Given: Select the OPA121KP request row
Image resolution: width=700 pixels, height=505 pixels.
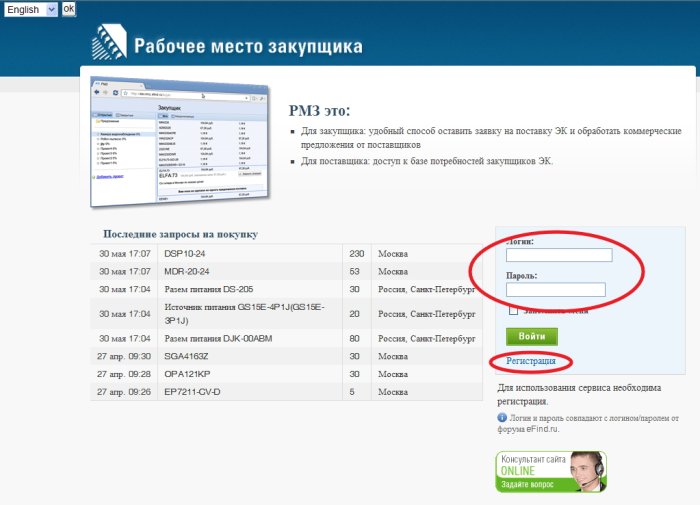Looking at the screenshot, I should [190, 374].
